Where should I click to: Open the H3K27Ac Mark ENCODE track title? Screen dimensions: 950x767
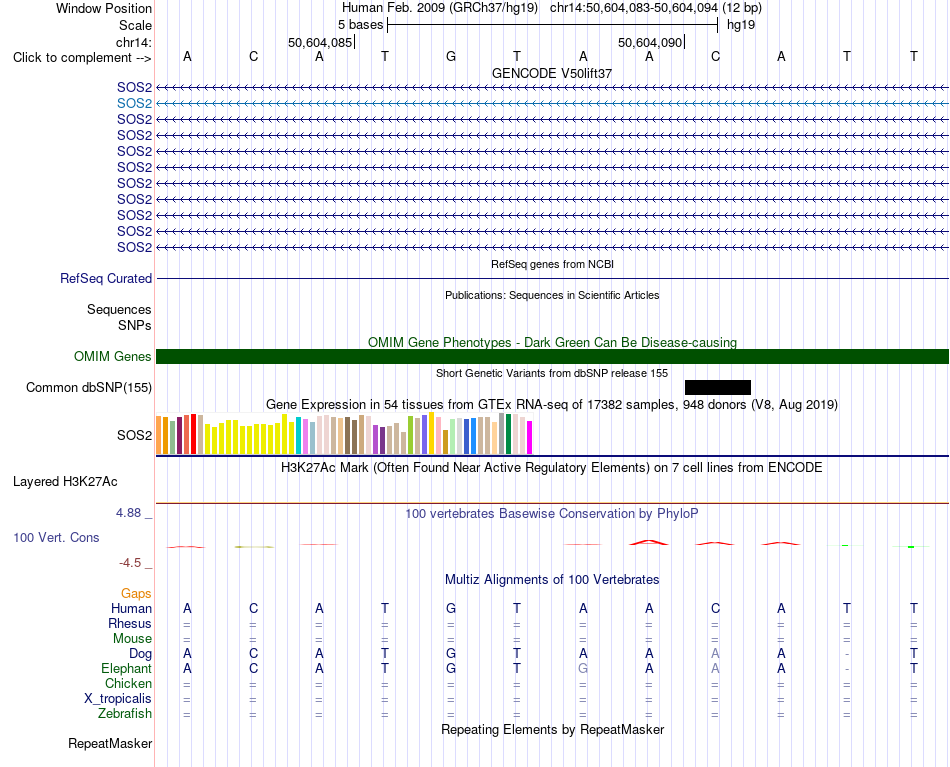552,468
